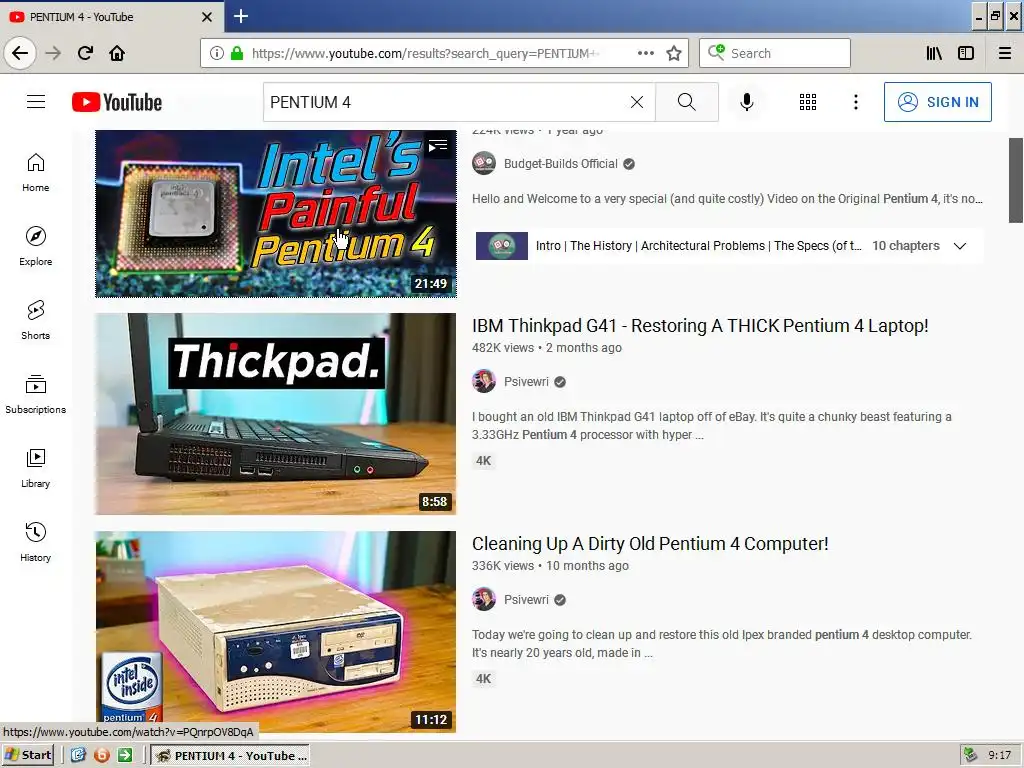Click the PENTIUM 4 - YouTube taskbar button
This screenshot has height=768, width=1024.
click(231, 756)
